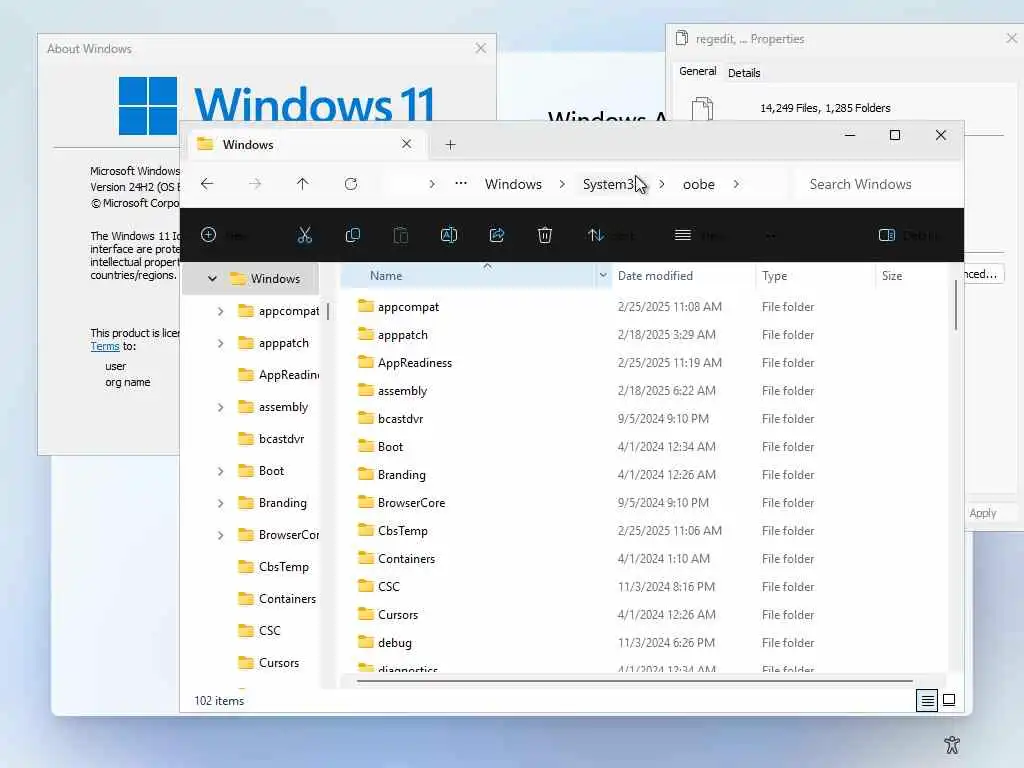Open the accessibility icon on desktop
1024x768 pixels.
pos(952,744)
